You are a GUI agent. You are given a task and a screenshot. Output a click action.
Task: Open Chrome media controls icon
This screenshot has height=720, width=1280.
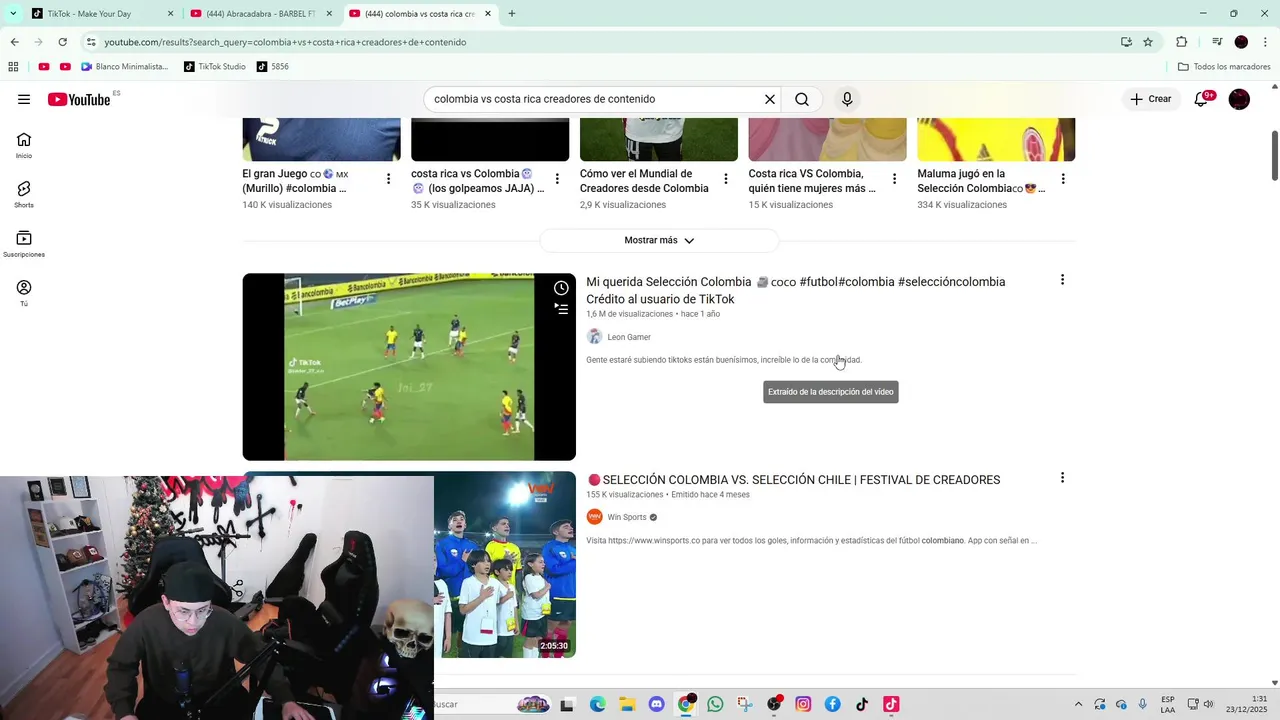point(1217,42)
